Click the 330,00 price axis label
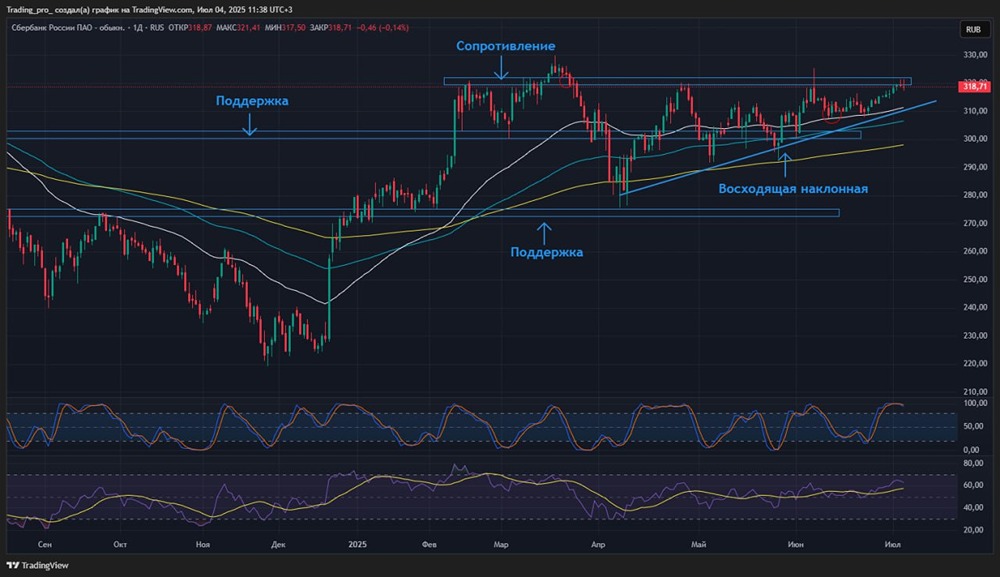Image resolution: width=1000 pixels, height=577 pixels. 975,55
